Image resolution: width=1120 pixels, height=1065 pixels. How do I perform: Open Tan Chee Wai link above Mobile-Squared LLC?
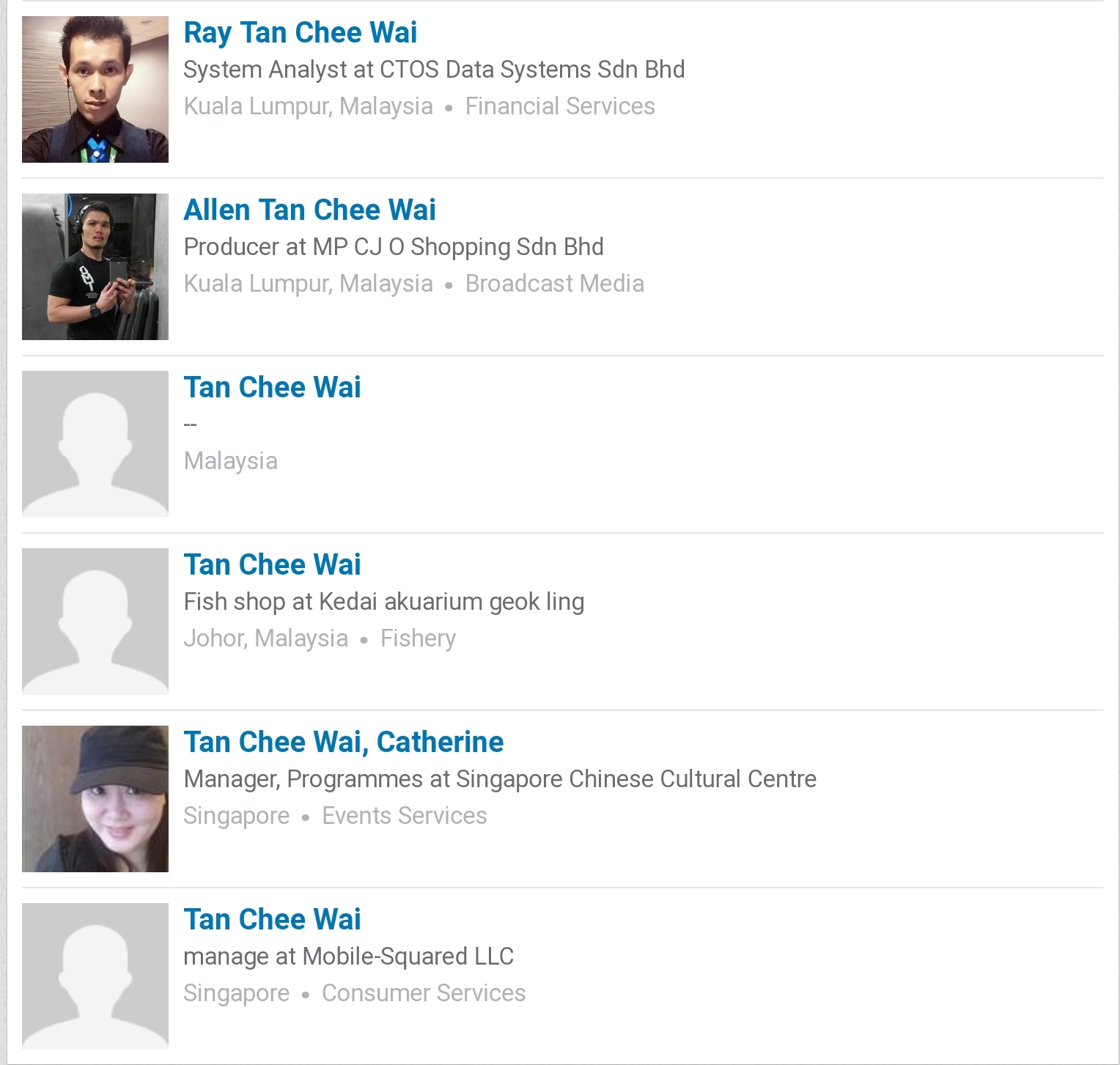(272, 920)
